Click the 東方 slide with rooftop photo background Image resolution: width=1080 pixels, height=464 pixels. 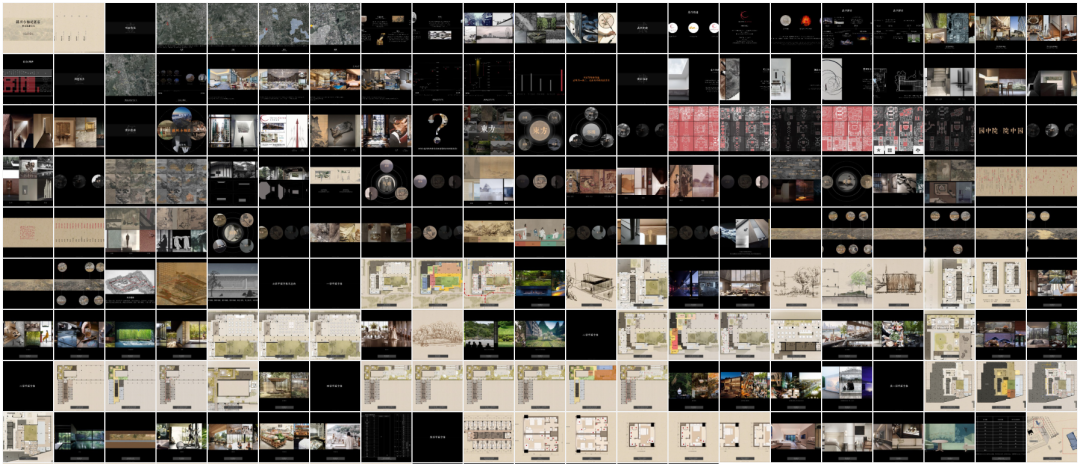coord(487,129)
